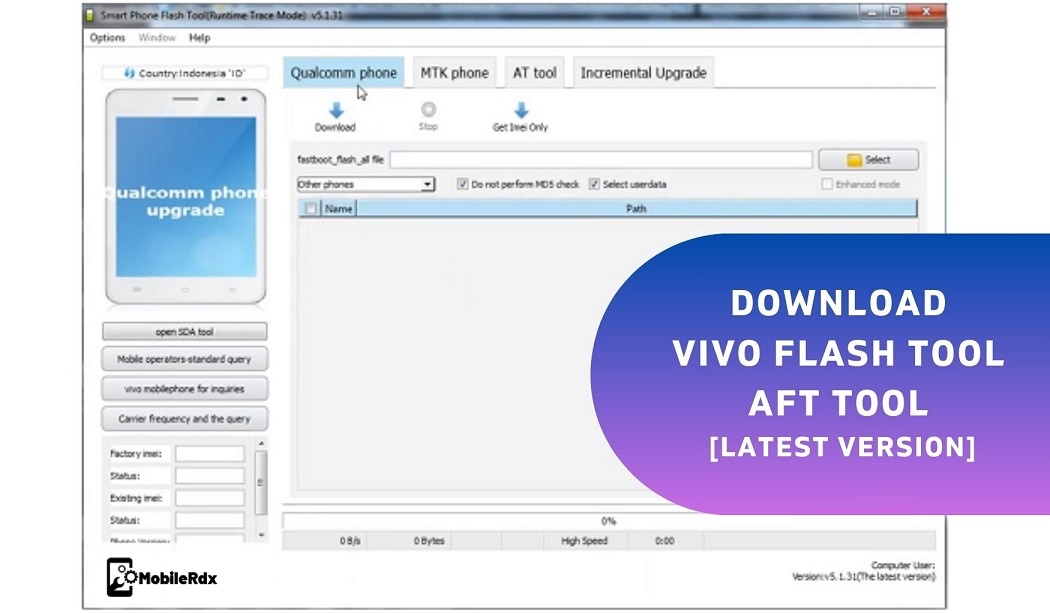Switch to the MTK phone tab
The image size is (1050, 613).
[453, 71]
